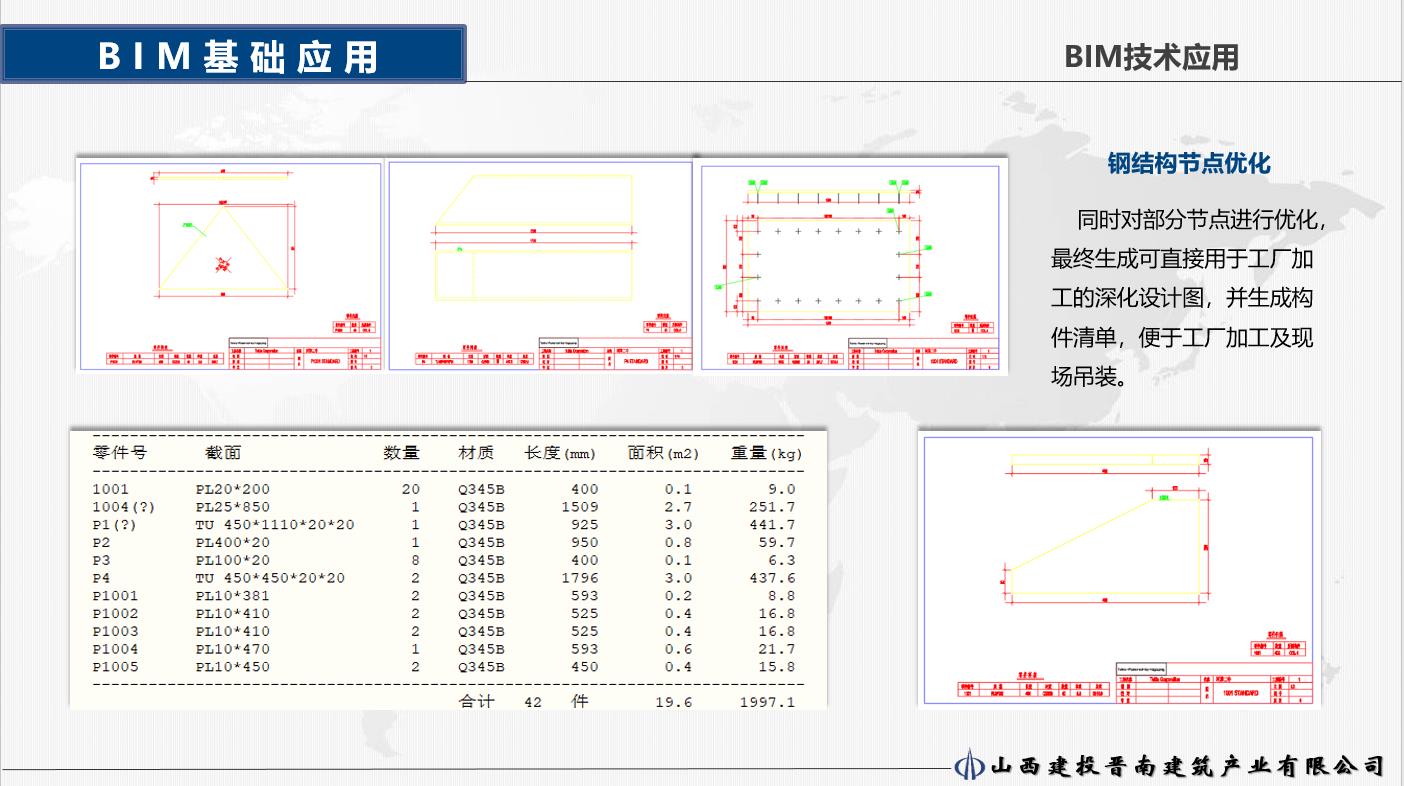Click the total weight 1997.1
Screen dimensions: 1404x786
tap(768, 702)
